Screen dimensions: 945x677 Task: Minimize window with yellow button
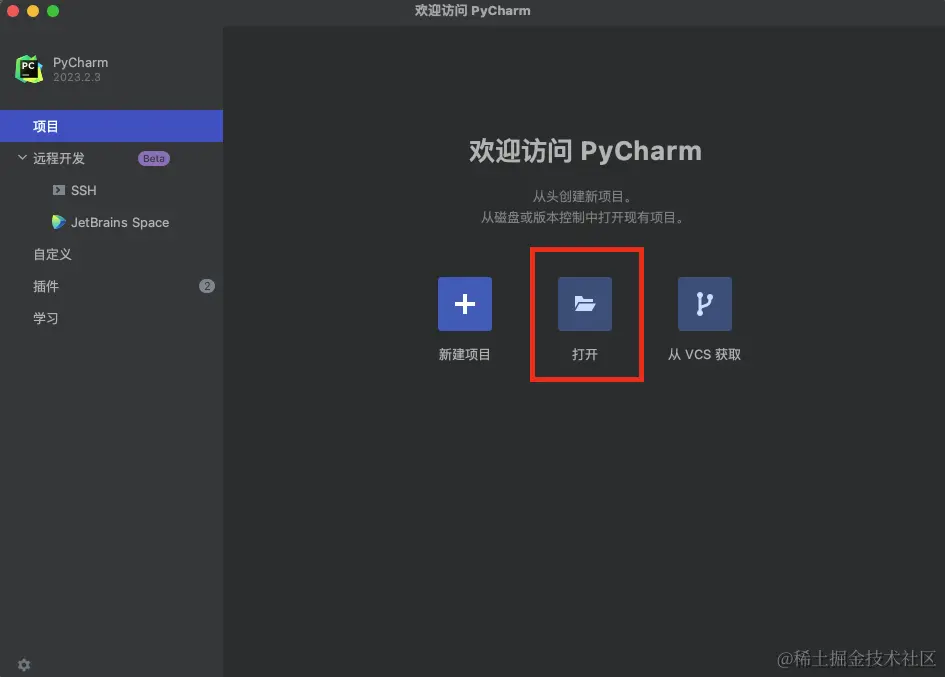tap(33, 11)
